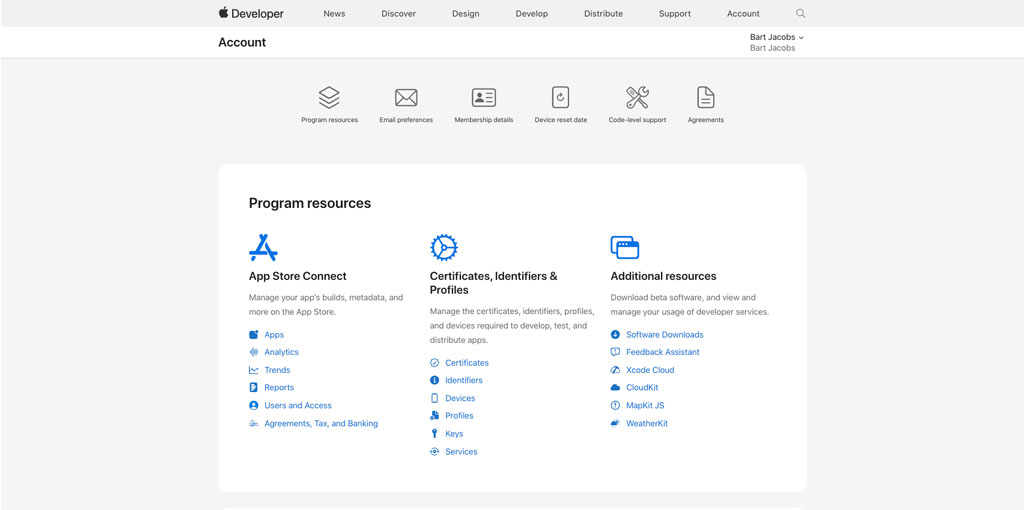This screenshot has height=510, width=1024.
Task: Click the Agreements document icon
Action: point(706,97)
